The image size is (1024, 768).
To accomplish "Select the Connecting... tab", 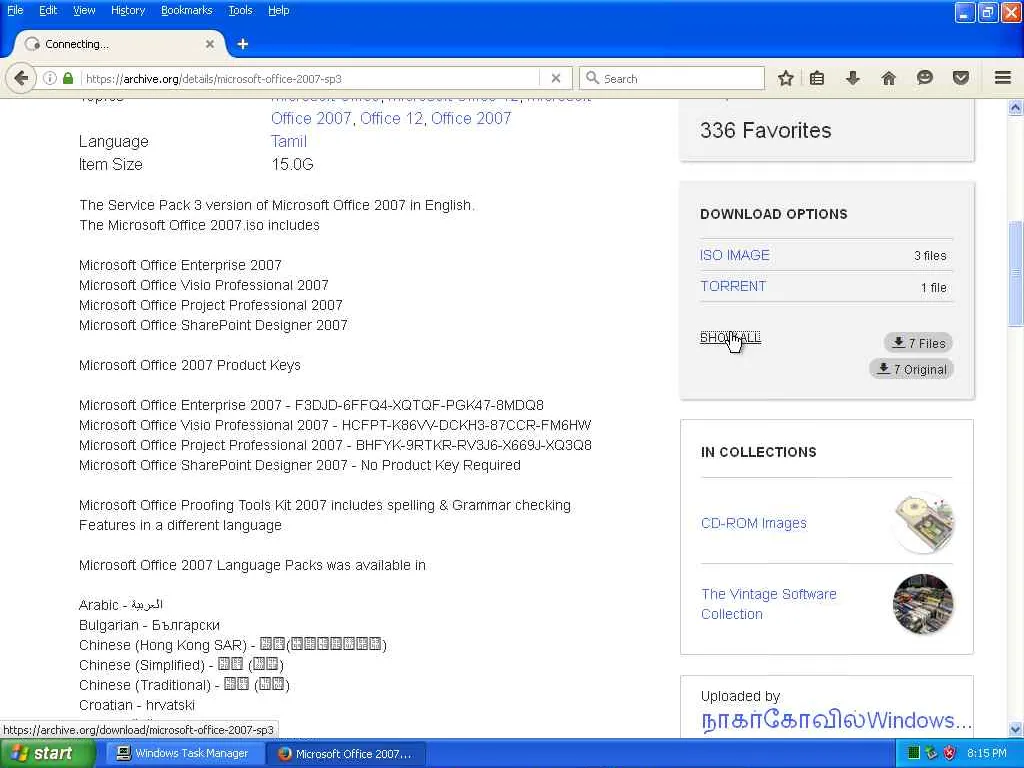I will [118, 44].
